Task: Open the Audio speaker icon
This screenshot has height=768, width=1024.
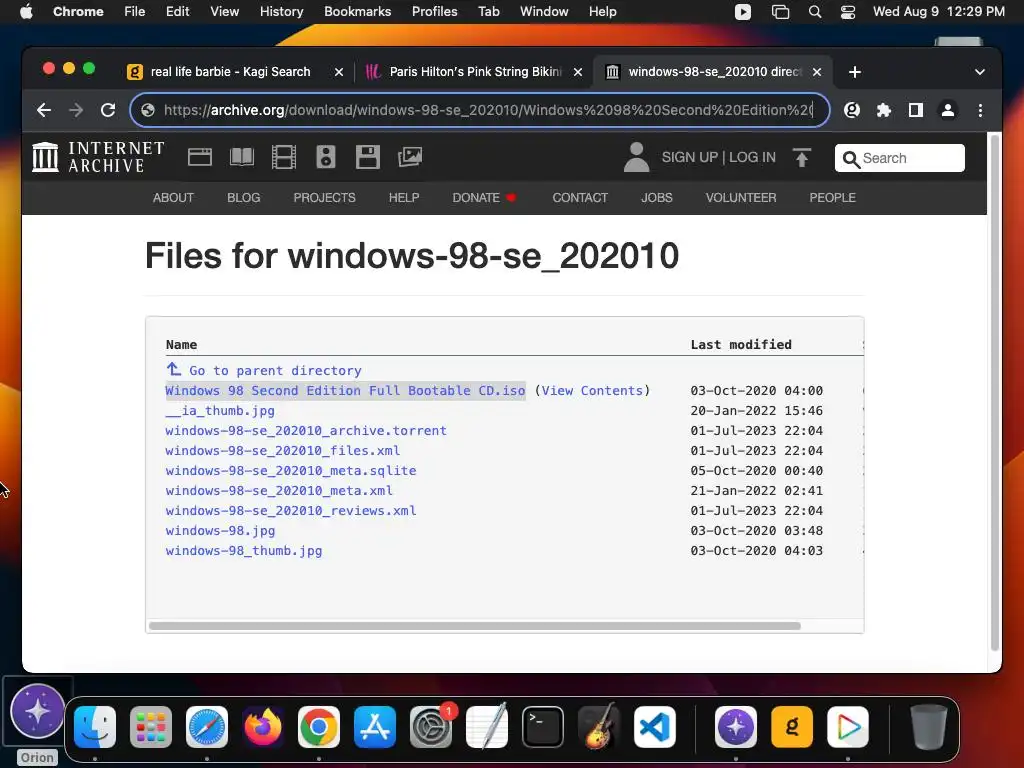Action: pyautogui.click(x=325, y=157)
